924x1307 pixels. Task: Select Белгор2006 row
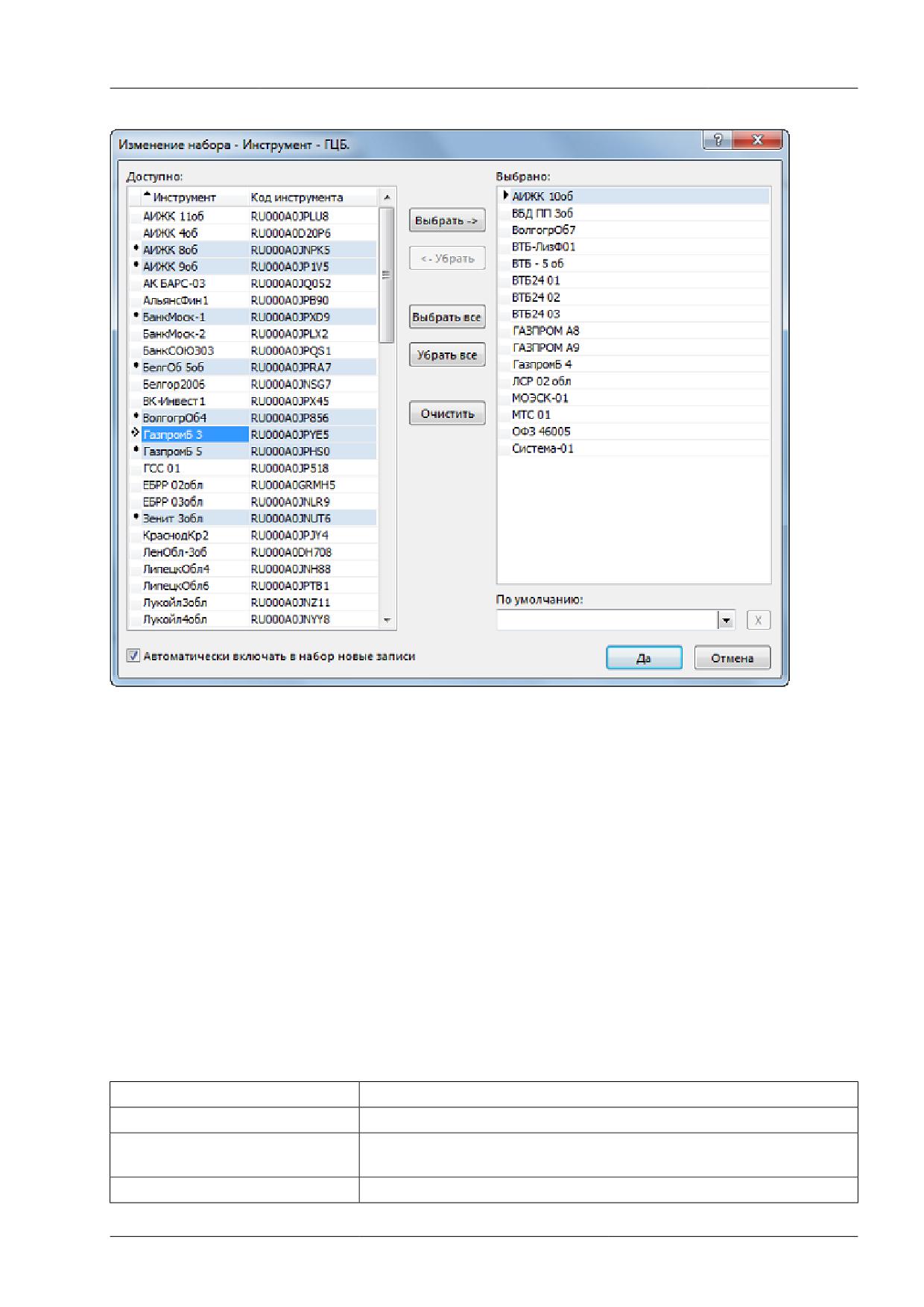[253, 384]
